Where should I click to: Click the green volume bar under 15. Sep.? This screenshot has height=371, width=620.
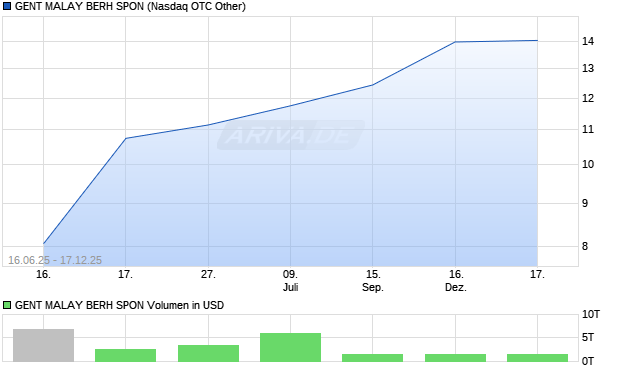[x=372, y=358]
